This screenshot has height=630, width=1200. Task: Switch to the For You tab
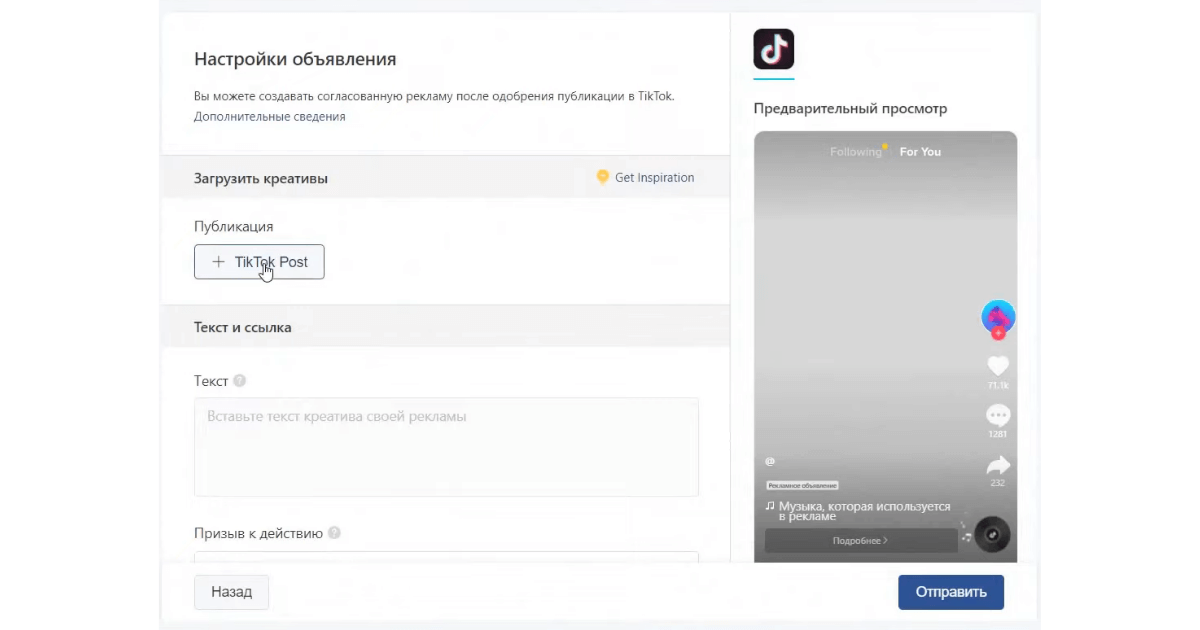click(920, 152)
